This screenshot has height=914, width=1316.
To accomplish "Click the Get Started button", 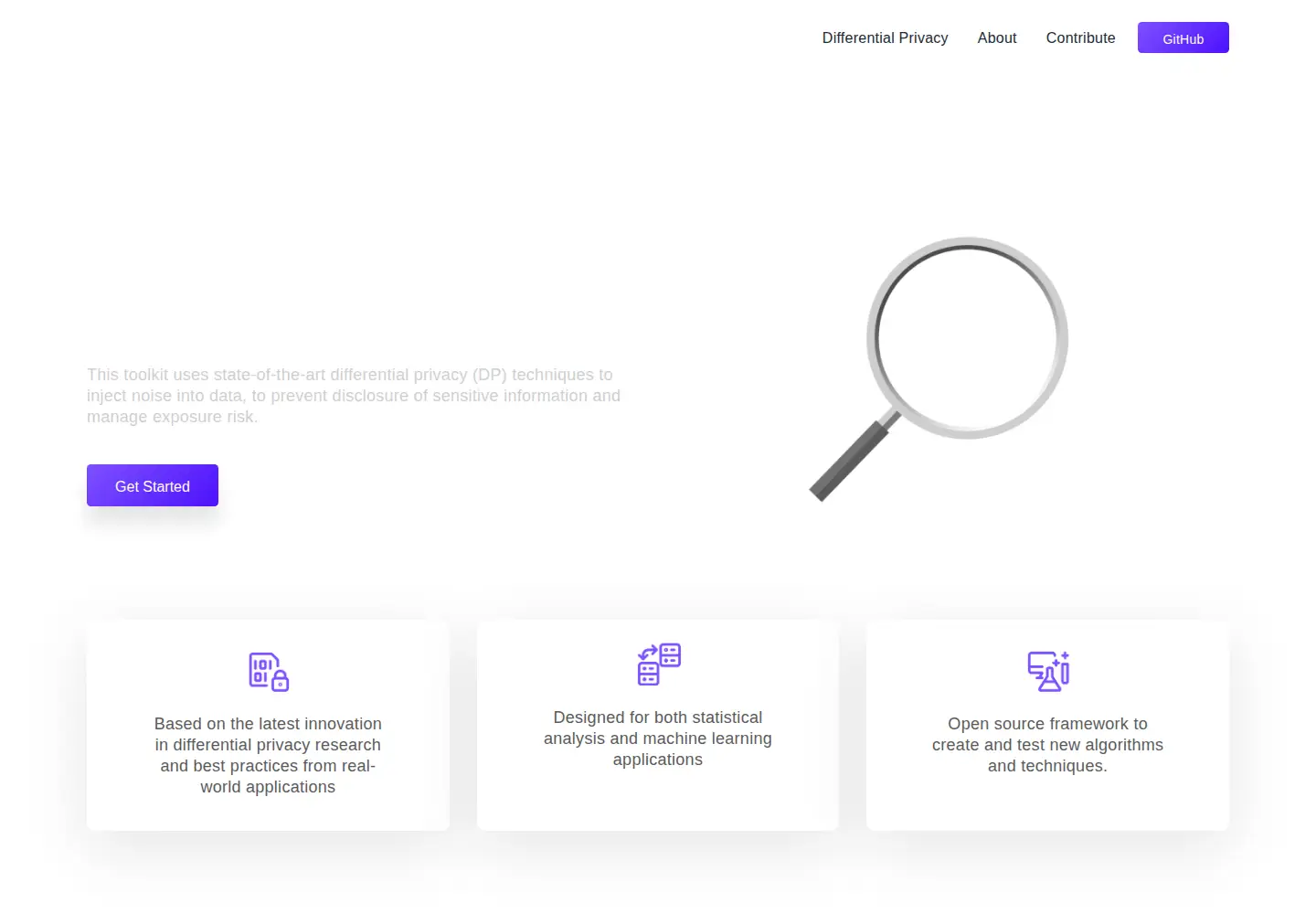I will 153,485.
